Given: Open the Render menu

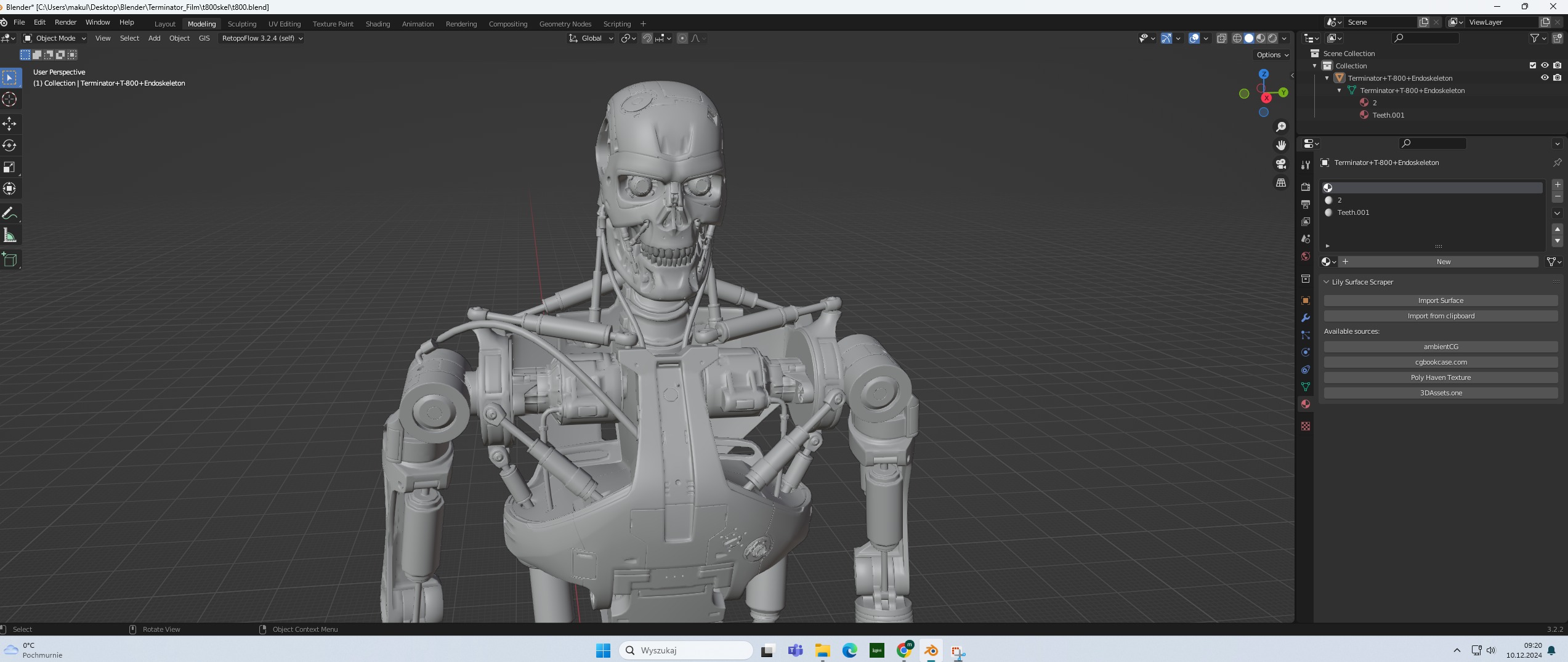Looking at the screenshot, I should 65,22.
